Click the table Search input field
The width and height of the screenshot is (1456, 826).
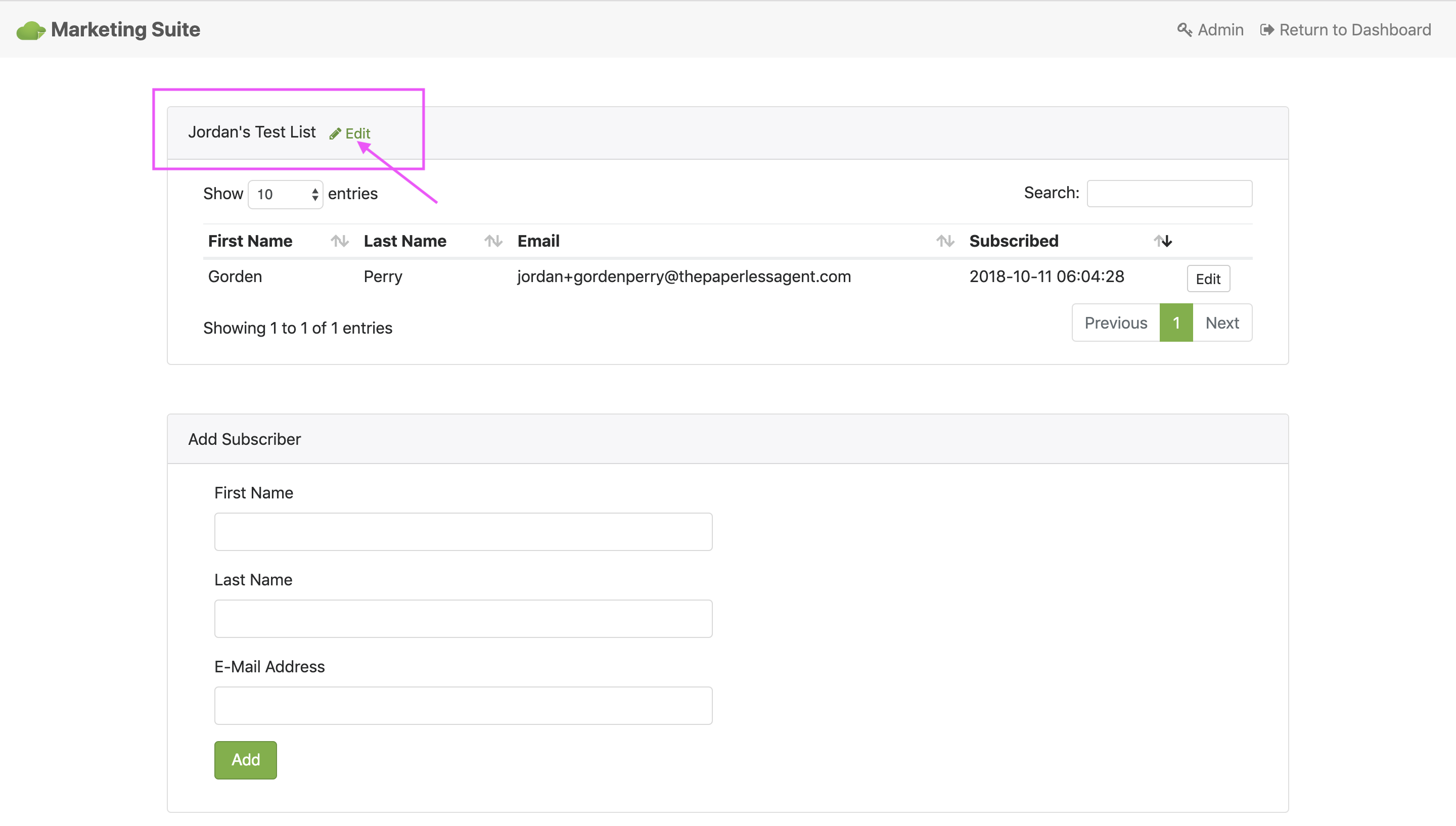tap(1169, 194)
